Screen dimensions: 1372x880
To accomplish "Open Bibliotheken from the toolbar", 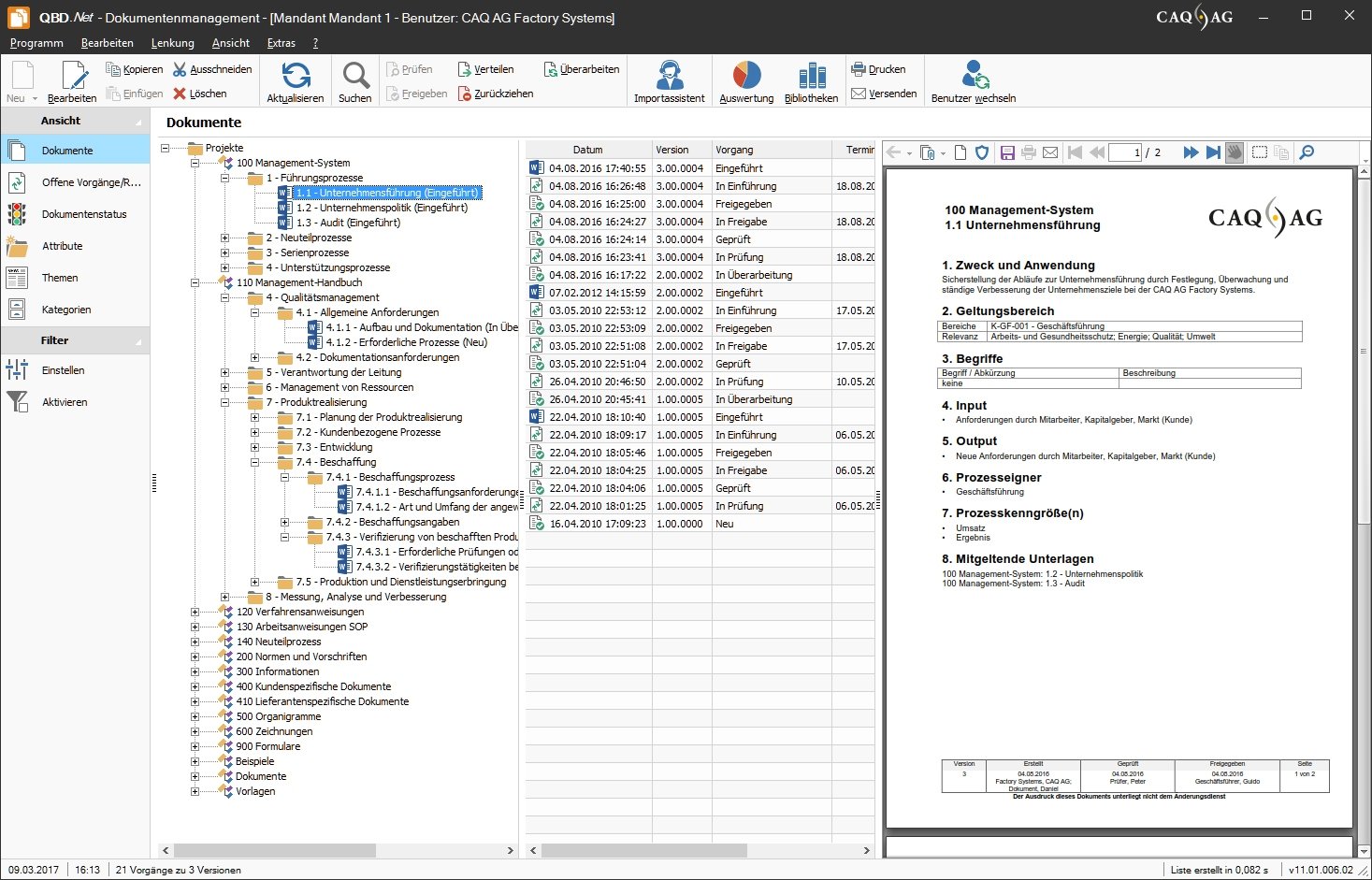I will coord(811,76).
